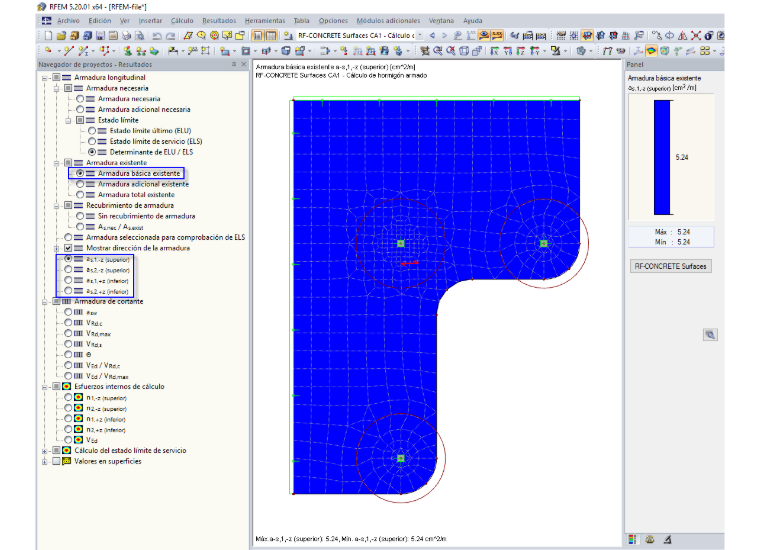Expand the Valores en superficies node

(x=45, y=462)
